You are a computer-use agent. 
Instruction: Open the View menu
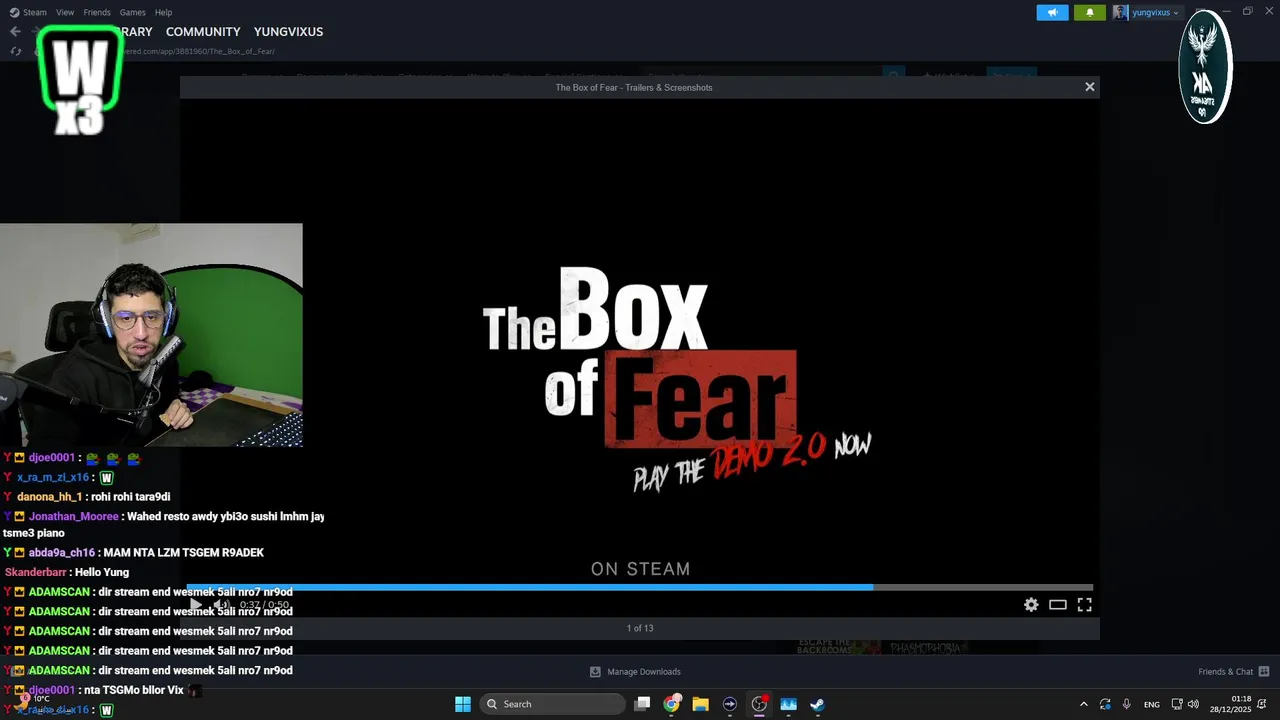[x=65, y=12]
